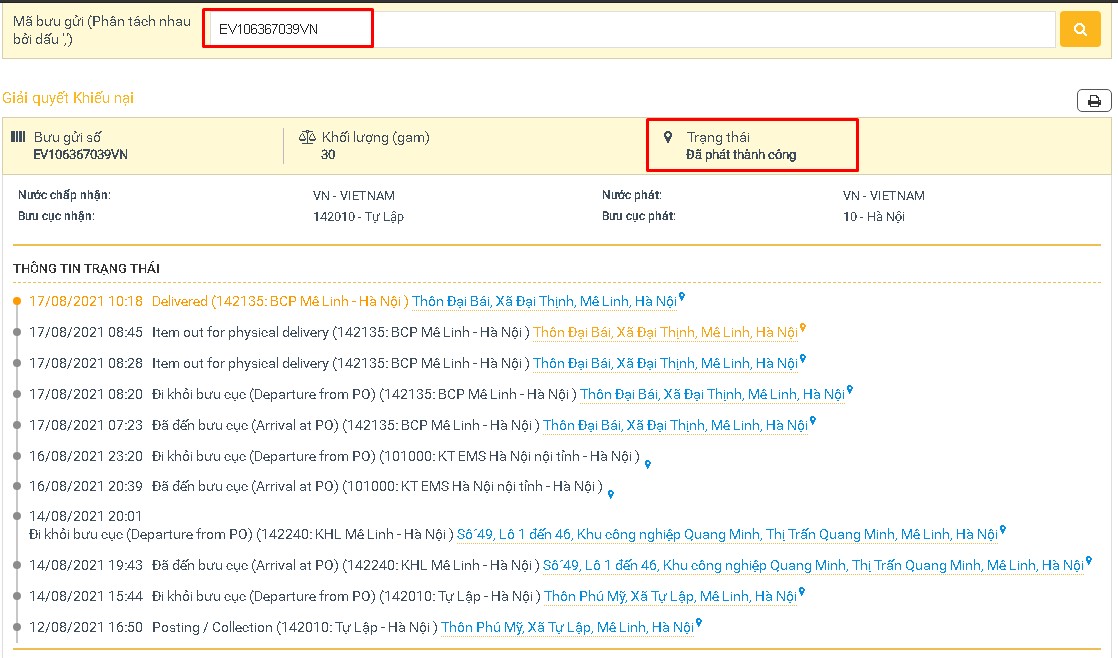Click map pin icon on 17/08/2021 10:18 row

(x=682, y=297)
